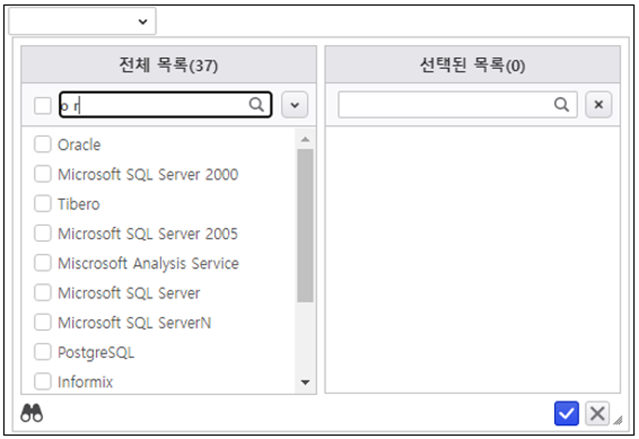Click the magnifier icon in the full list search
The width and height of the screenshot is (639, 439).
tap(256, 105)
